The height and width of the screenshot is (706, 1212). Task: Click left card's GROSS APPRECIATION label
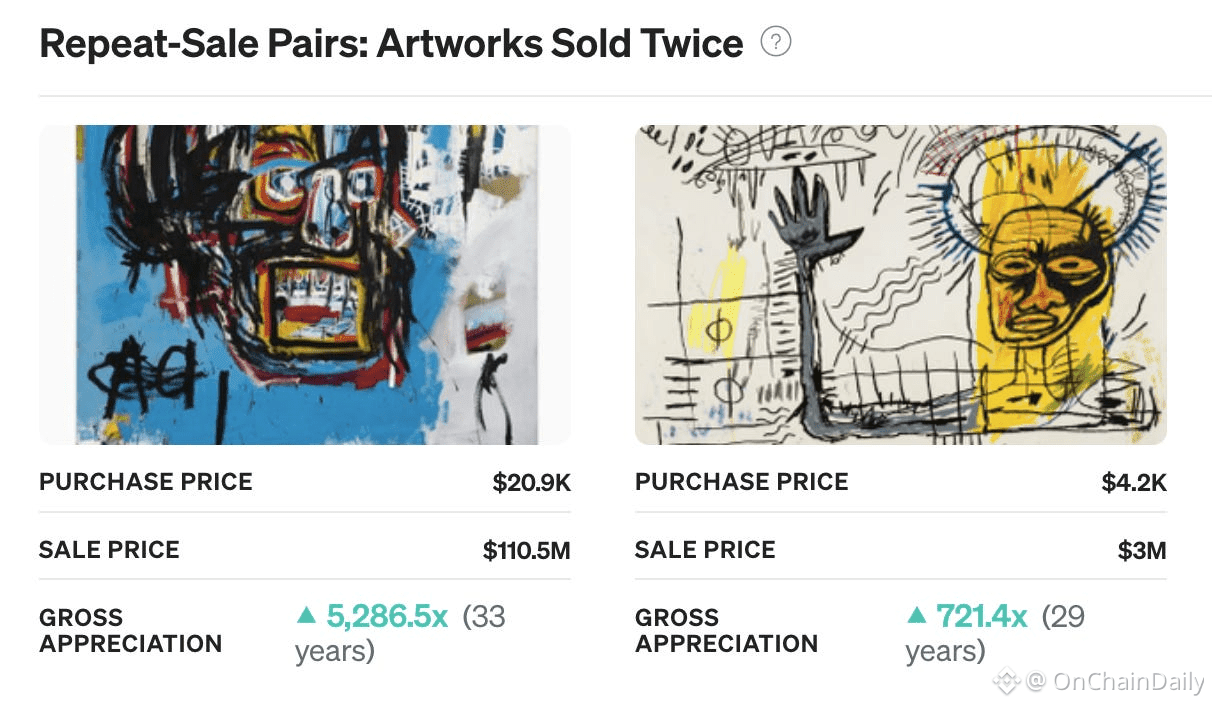pyautogui.click(x=130, y=630)
